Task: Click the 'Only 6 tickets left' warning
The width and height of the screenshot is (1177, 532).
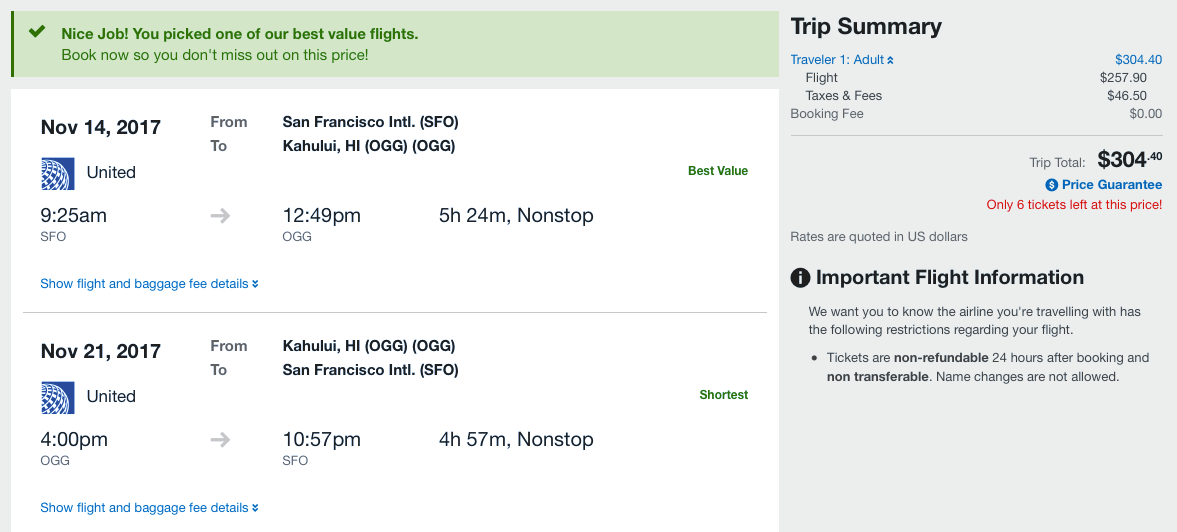Action: click(1074, 205)
